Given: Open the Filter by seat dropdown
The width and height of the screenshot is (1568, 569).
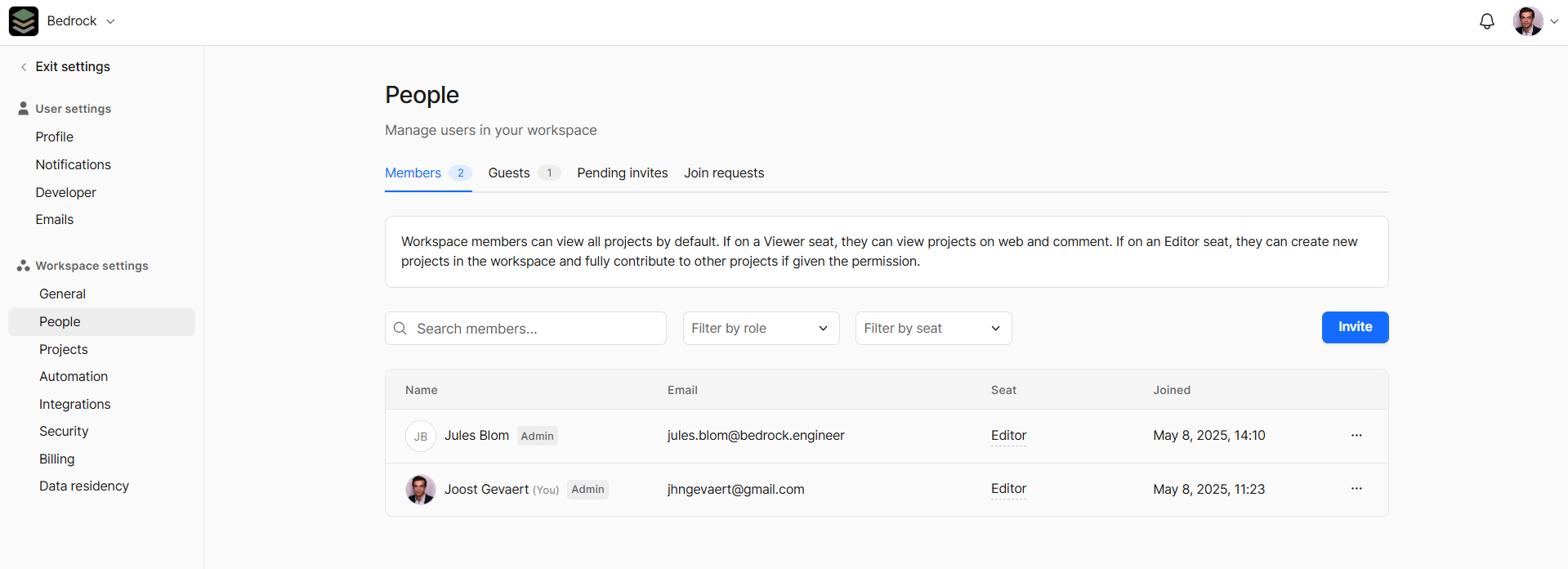Looking at the screenshot, I should click(932, 329).
